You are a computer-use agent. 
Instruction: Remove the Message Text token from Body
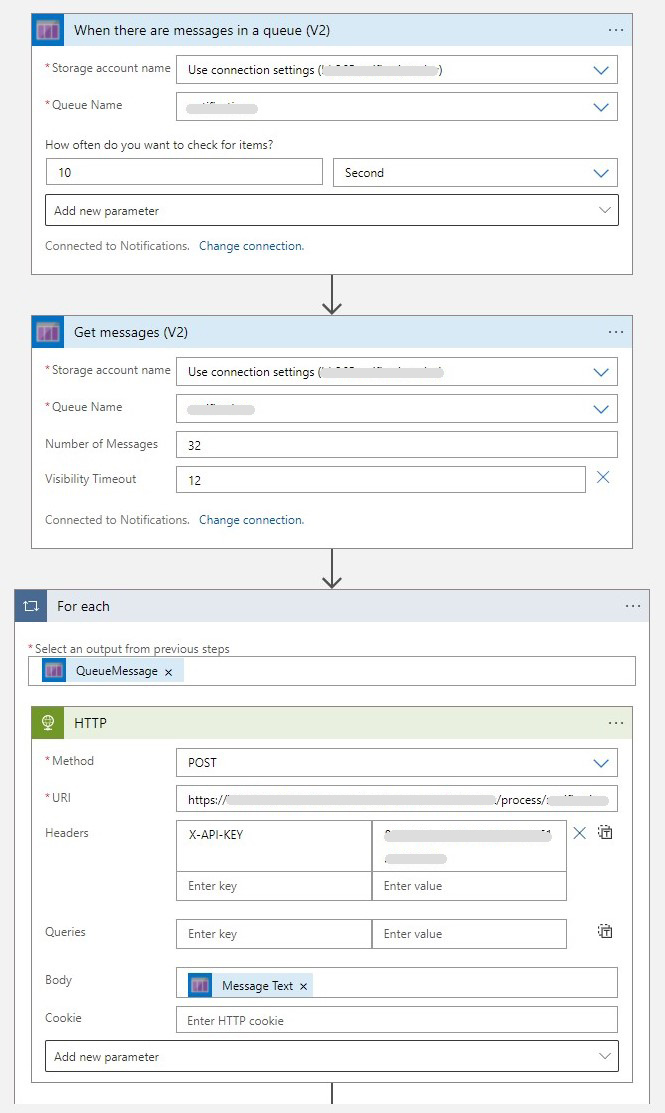click(x=303, y=987)
